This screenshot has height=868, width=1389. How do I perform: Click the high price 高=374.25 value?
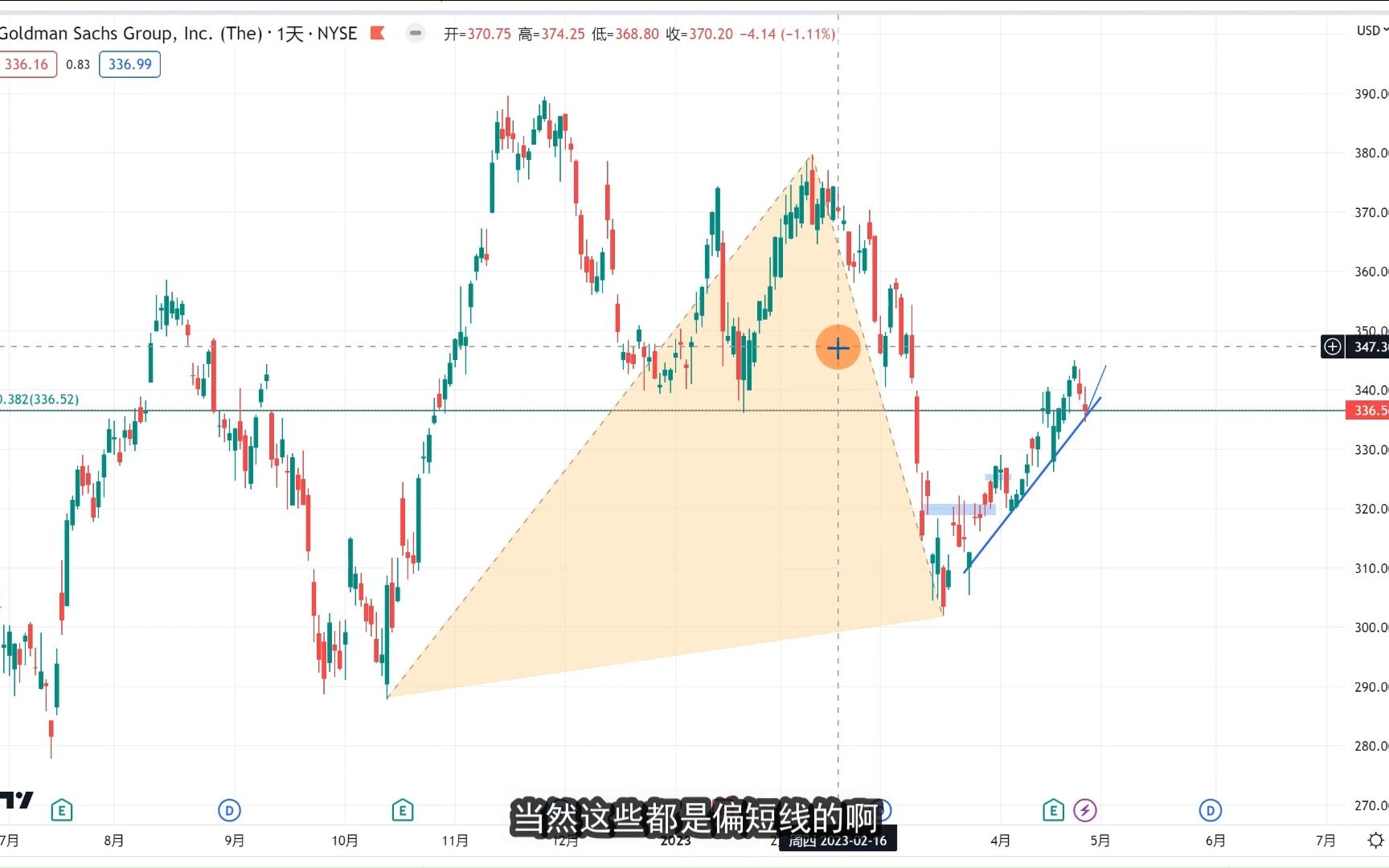click(x=551, y=34)
